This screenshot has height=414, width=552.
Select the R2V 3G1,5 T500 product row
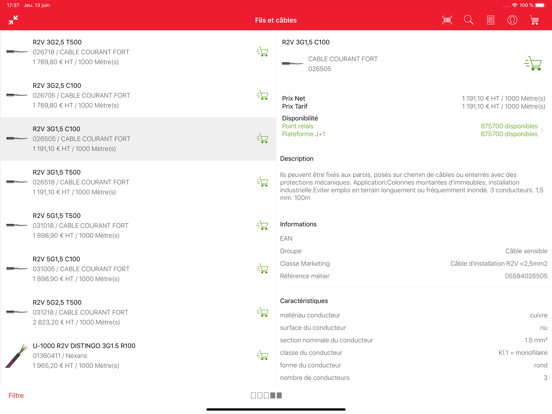138,182
